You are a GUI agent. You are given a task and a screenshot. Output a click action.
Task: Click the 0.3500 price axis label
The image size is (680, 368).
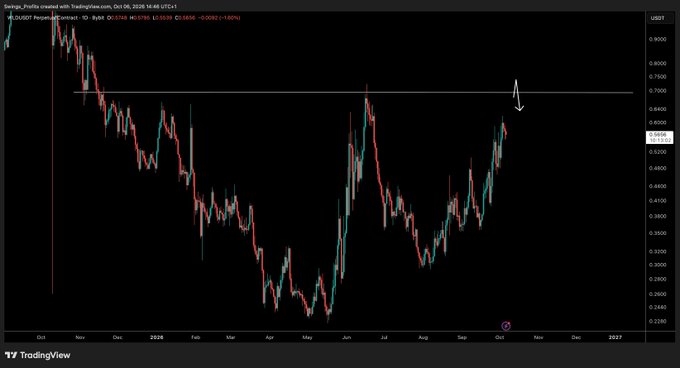[x=657, y=233]
